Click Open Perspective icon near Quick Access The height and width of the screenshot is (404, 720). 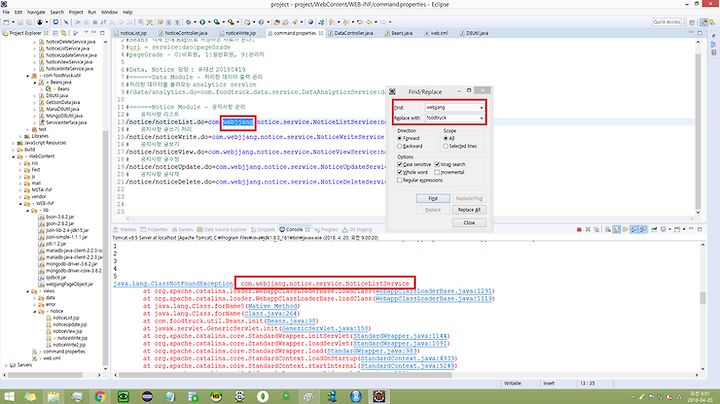click(692, 22)
